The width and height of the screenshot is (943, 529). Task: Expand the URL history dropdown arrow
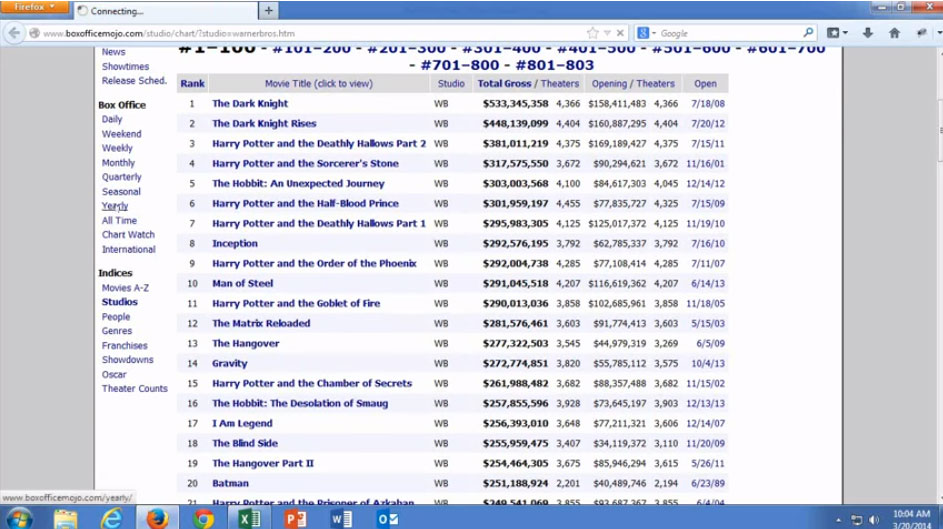point(607,33)
